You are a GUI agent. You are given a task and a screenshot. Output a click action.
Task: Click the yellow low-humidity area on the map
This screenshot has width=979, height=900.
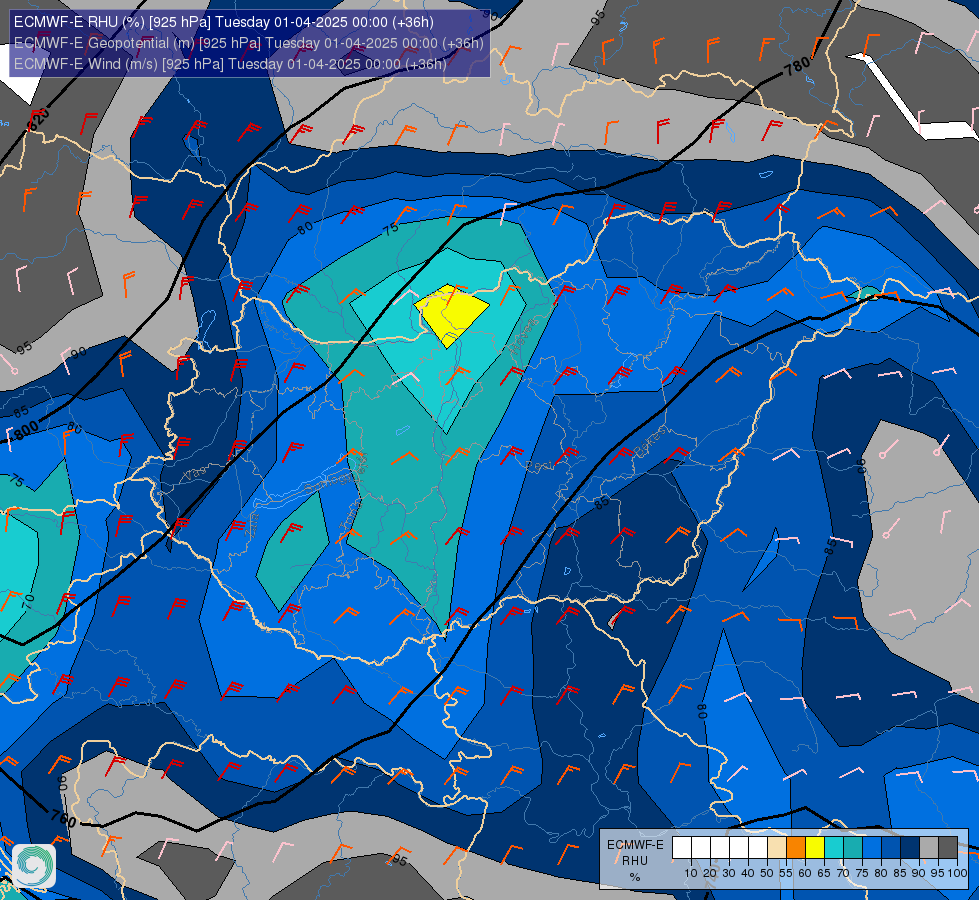451,314
